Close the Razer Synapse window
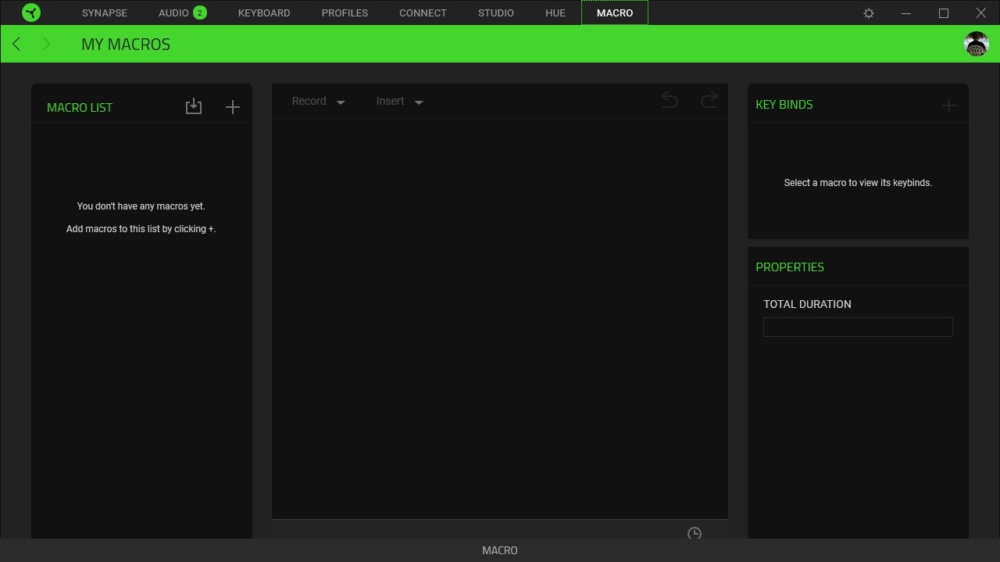1000x562 pixels. (x=981, y=13)
